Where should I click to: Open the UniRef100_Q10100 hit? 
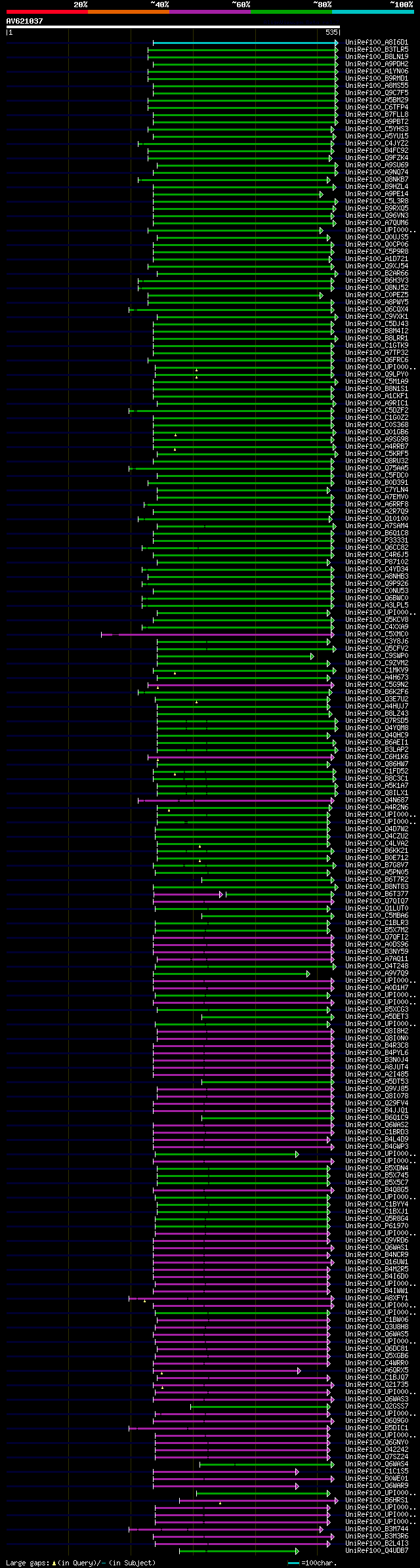click(377, 519)
